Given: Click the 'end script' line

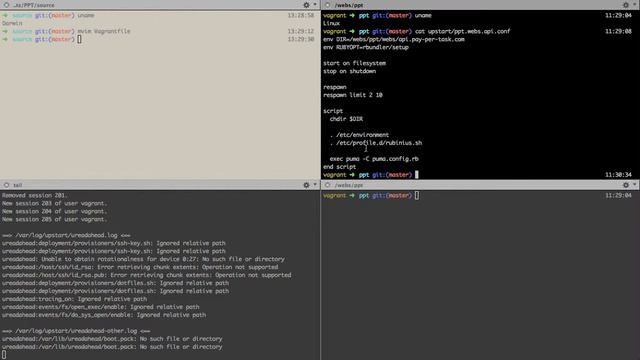Looking at the screenshot, I should (340, 167).
